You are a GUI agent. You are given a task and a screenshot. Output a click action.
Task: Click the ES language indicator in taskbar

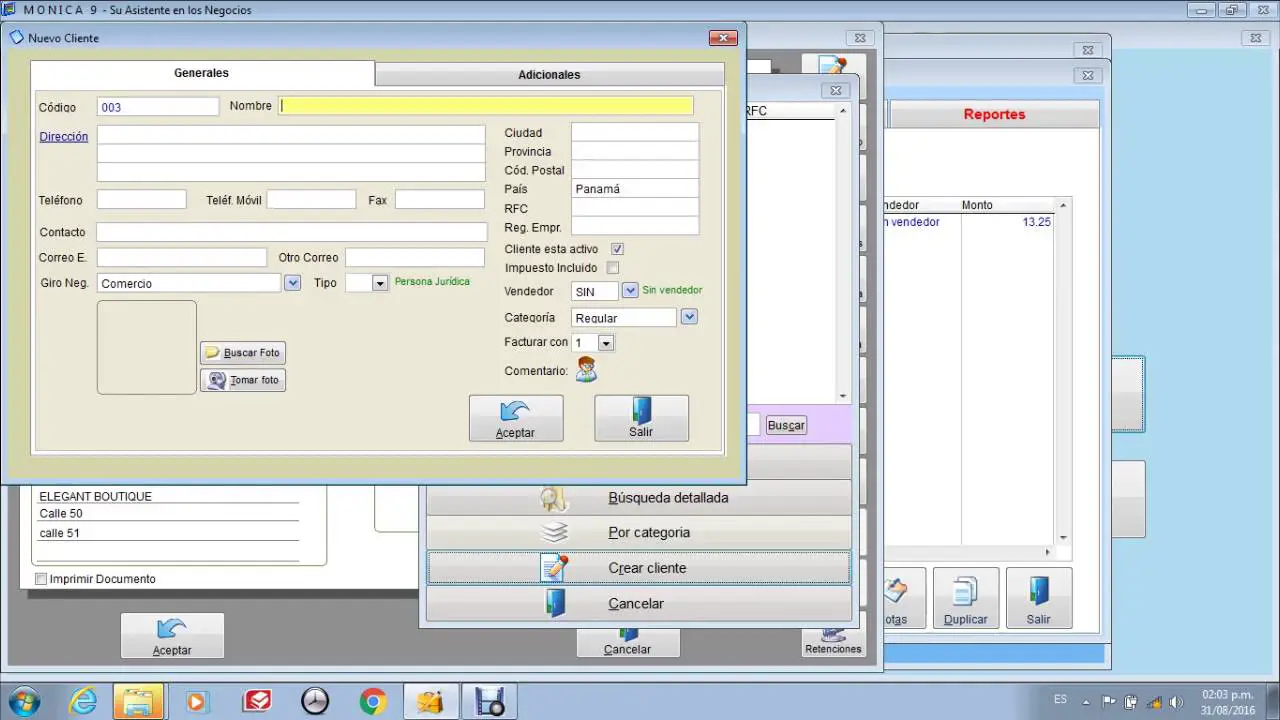pos(1060,699)
